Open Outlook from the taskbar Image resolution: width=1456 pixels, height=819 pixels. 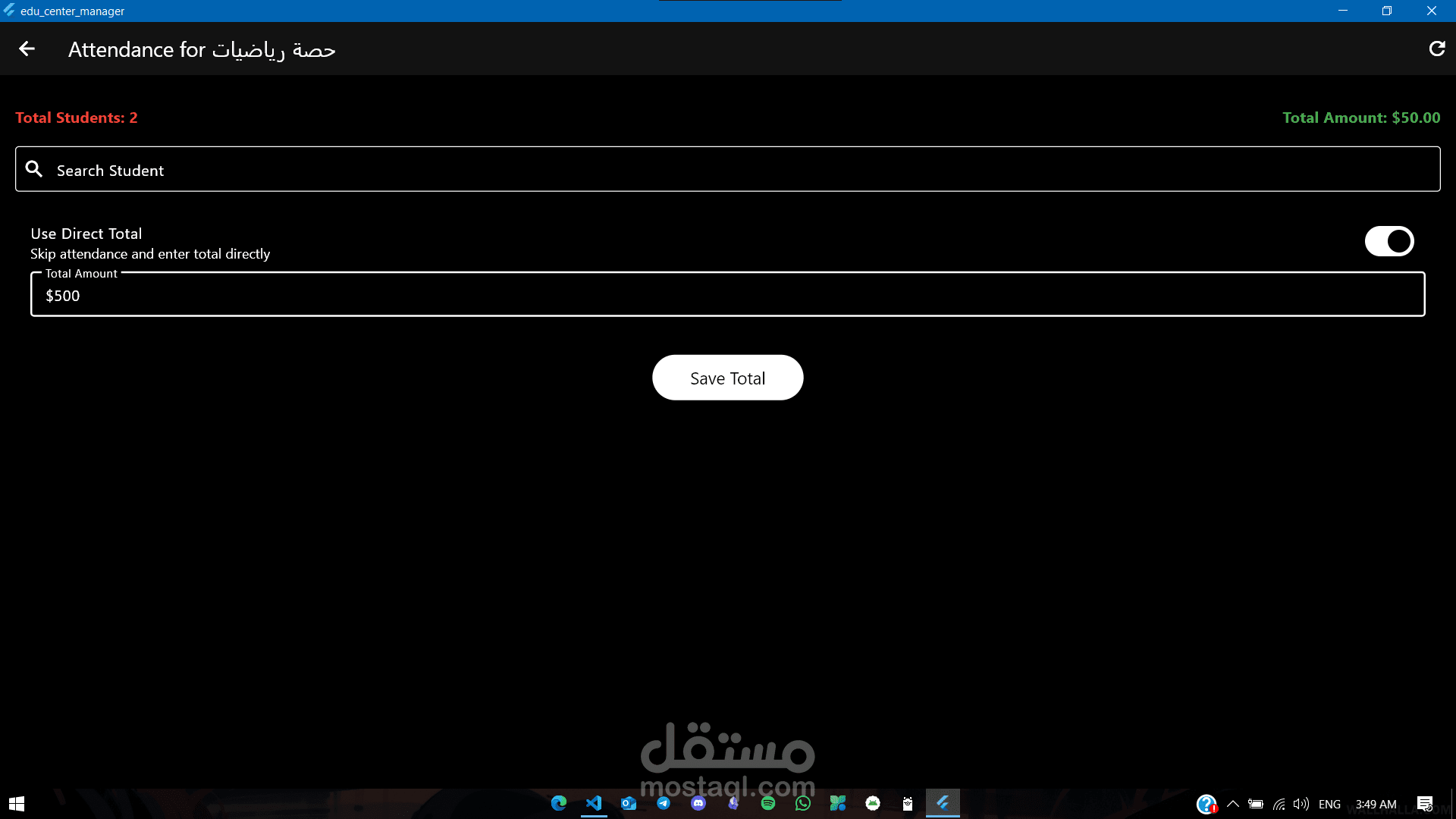click(629, 803)
